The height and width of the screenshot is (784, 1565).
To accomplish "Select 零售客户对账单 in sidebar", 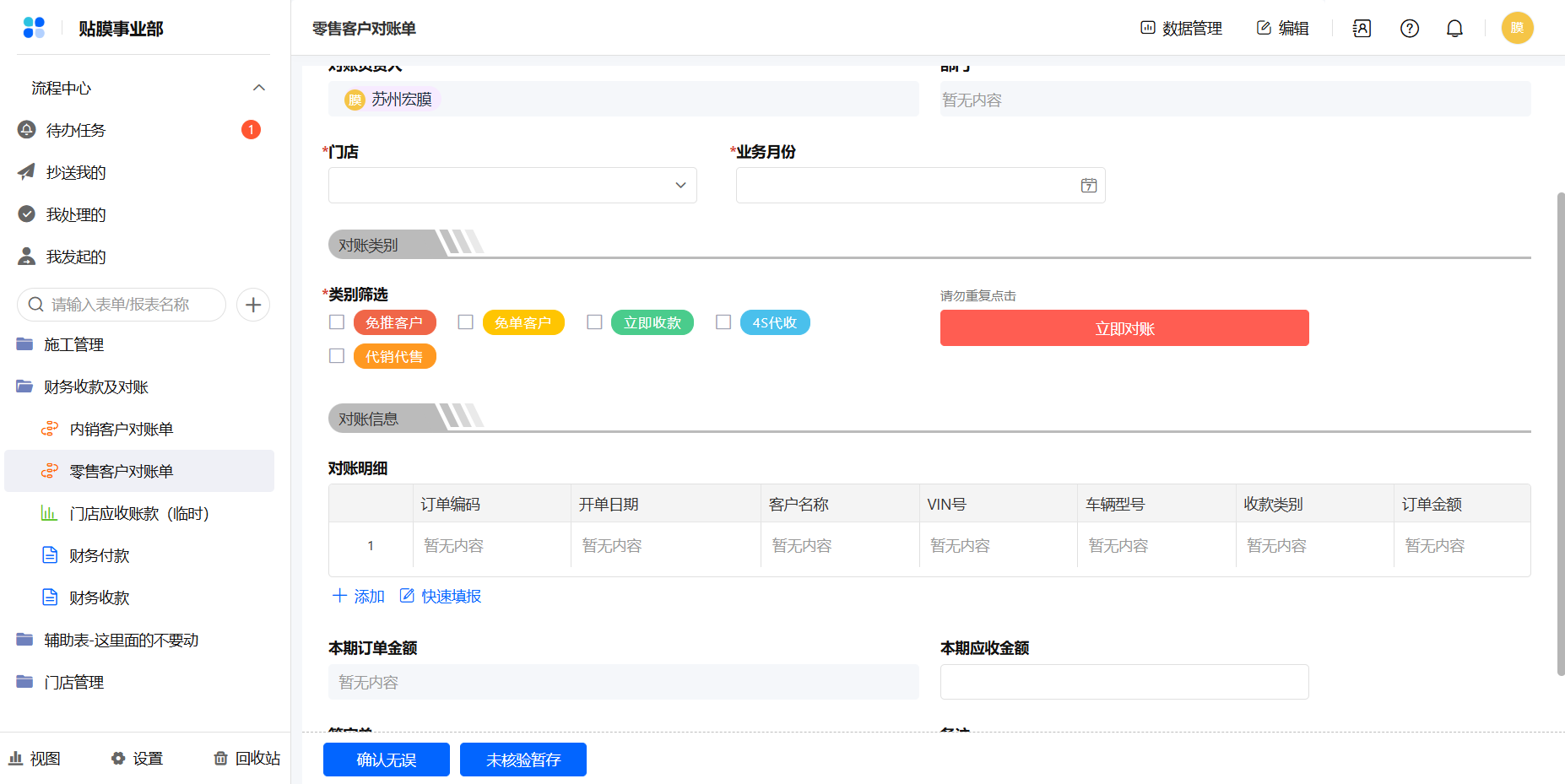I will click(x=139, y=471).
